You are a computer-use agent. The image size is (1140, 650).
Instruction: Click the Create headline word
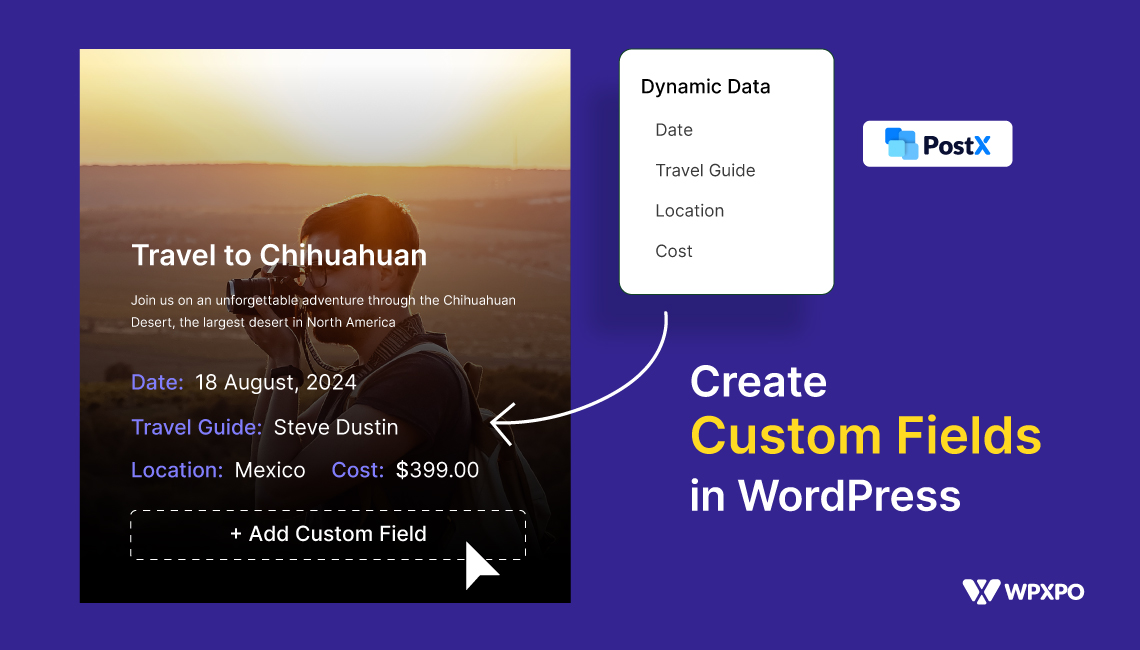(x=758, y=382)
